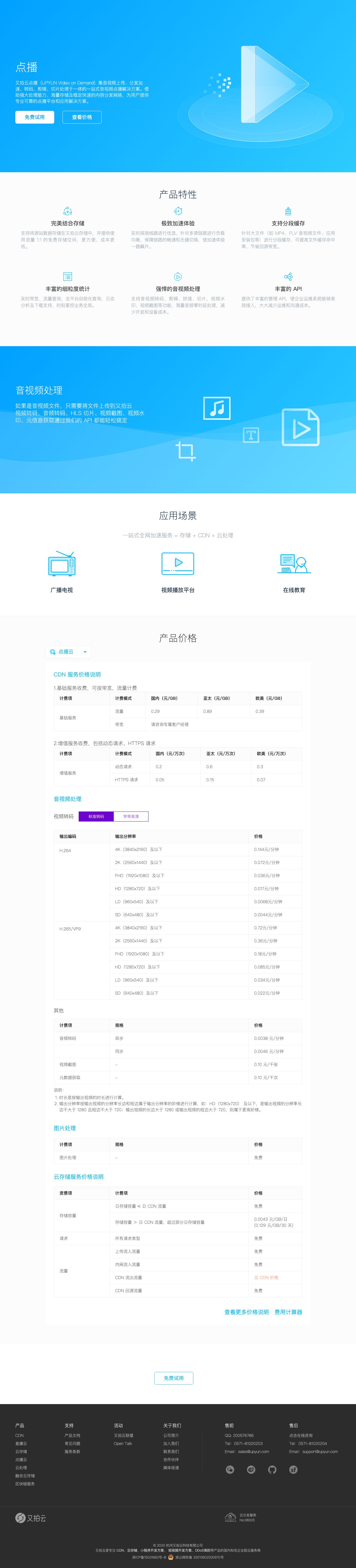Viewport: 356px width, 1568px height.
Task: Switch to 窄带高清 transcoding tab
Action: coord(131,816)
